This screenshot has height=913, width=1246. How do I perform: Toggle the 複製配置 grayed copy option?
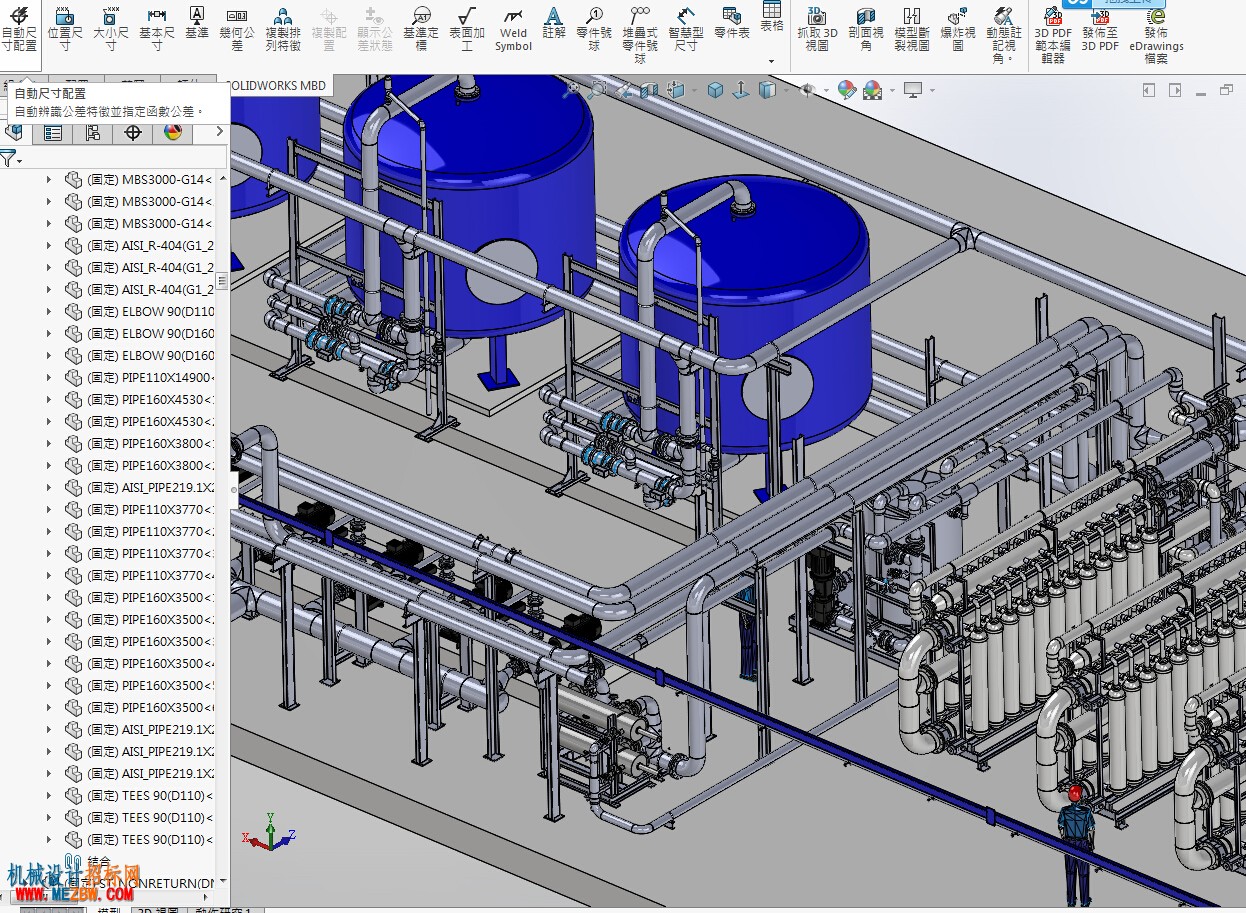pyautogui.click(x=329, y=27)
